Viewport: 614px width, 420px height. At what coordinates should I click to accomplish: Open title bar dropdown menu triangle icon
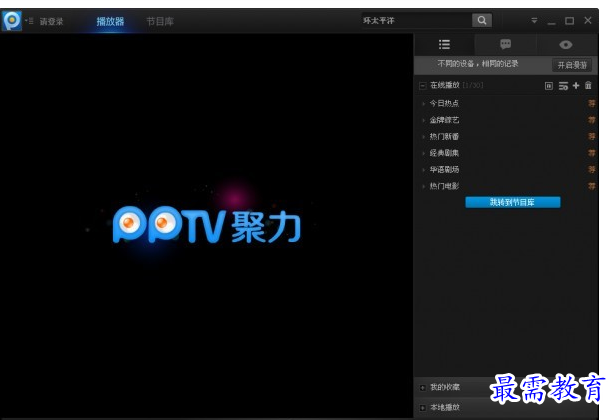coord(534,20)
